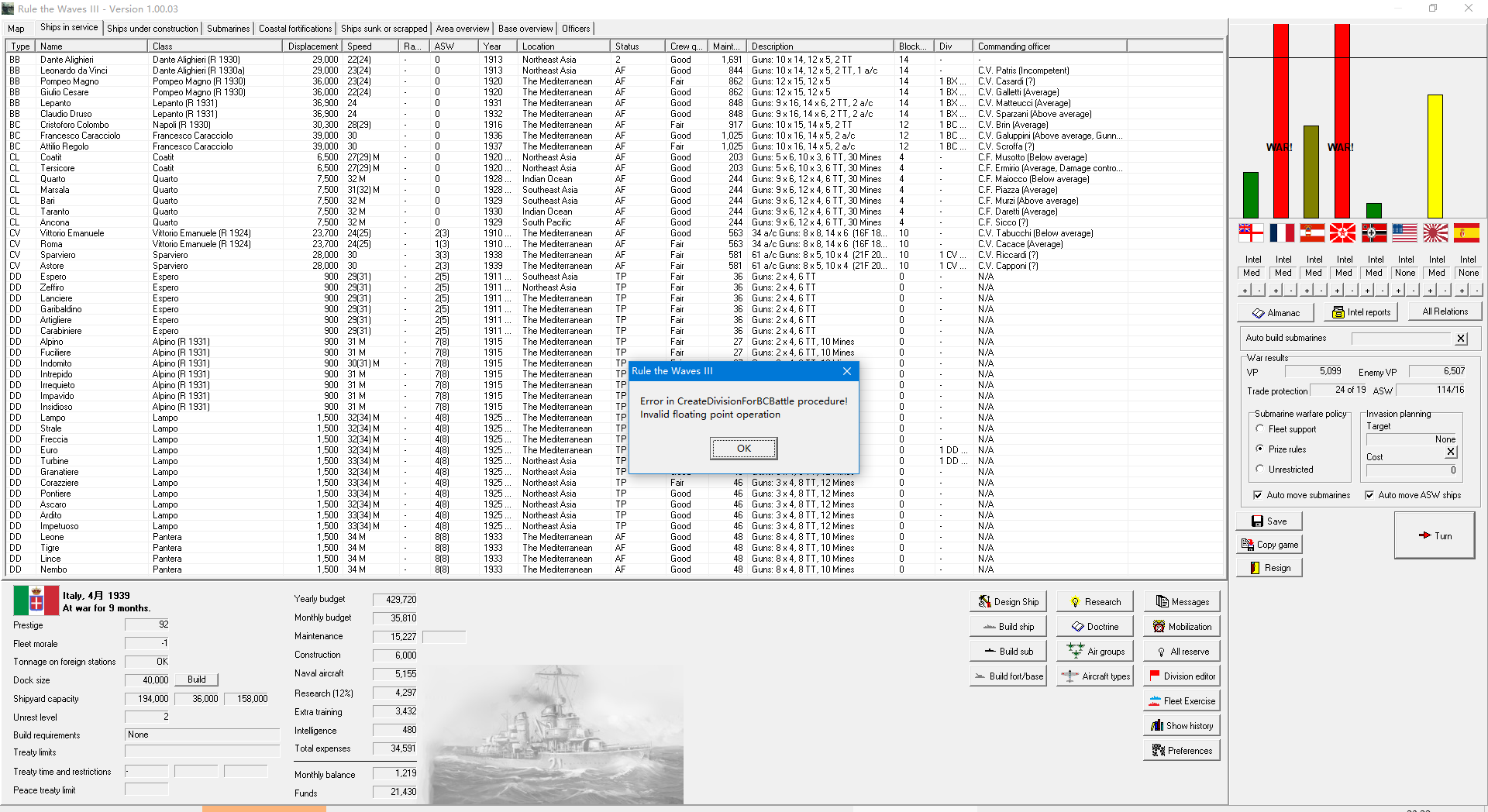Open the Division editor
Screen dimensions: 1488x812
[1181, 676]
